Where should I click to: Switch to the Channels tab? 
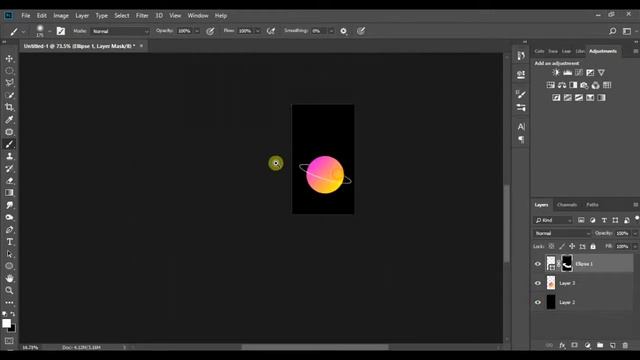(567, 205)
